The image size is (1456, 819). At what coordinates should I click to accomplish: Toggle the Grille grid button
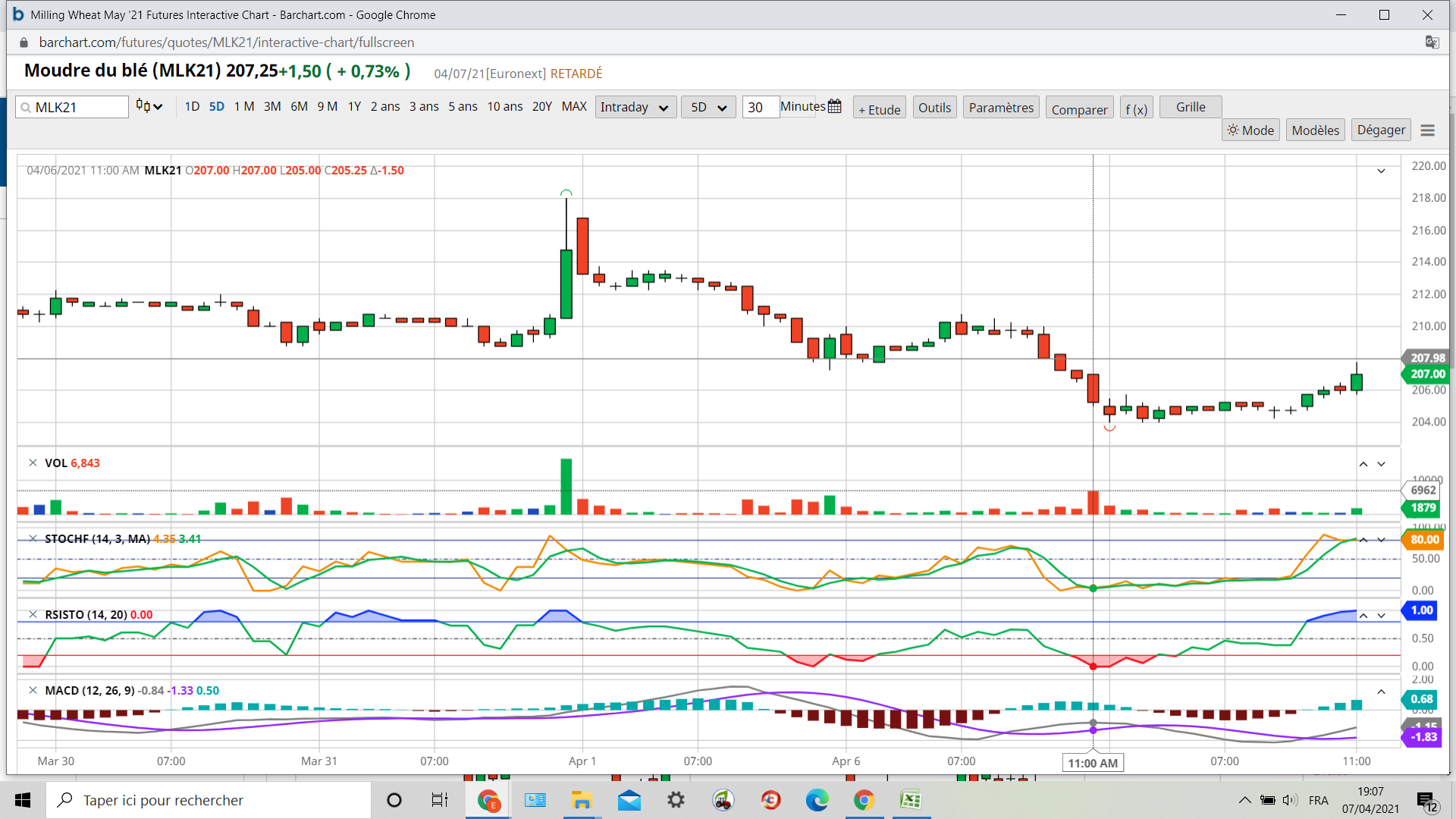pos(1190,107)
